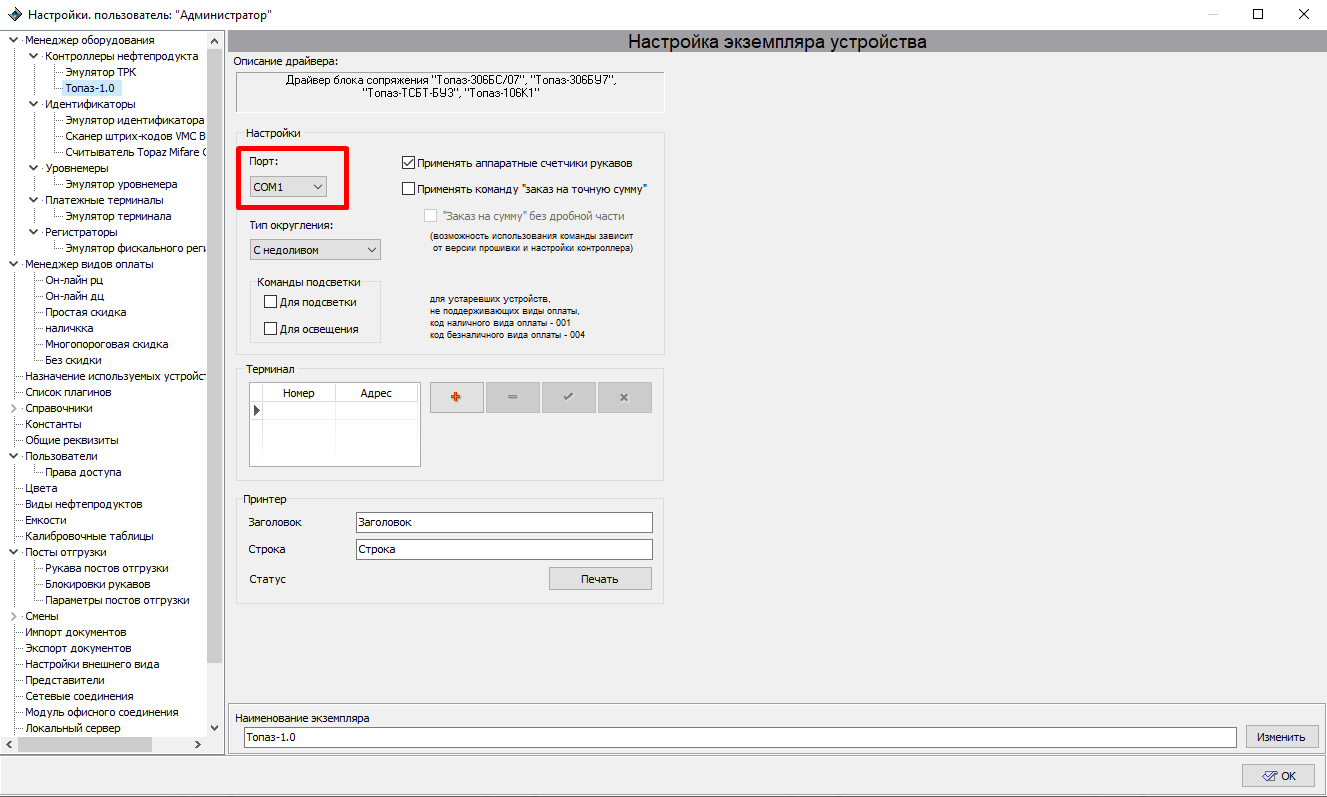Open Простая скидка payment type

(86, 312)
